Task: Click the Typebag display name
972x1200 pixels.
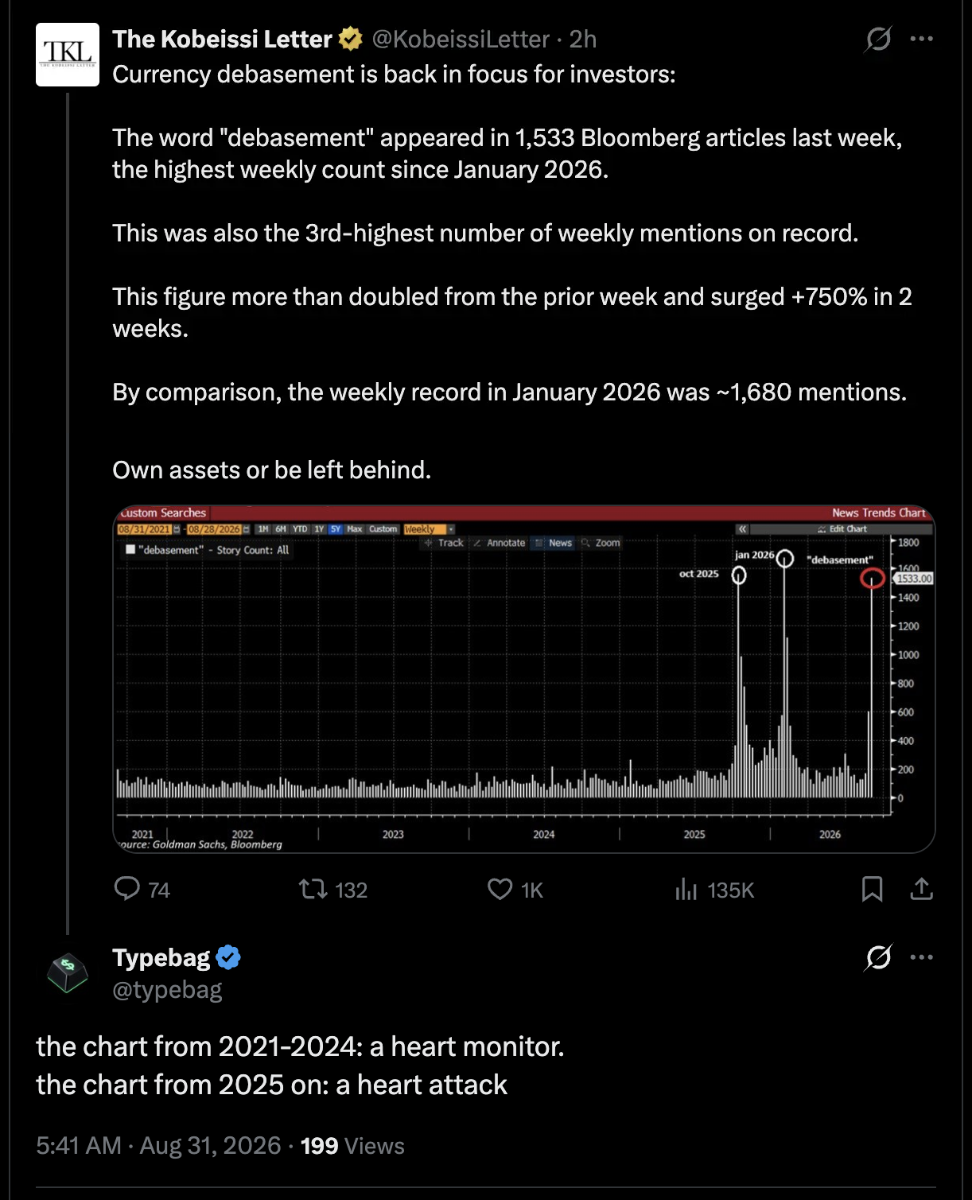Action: pyautogui.click(x=161, y=958)
